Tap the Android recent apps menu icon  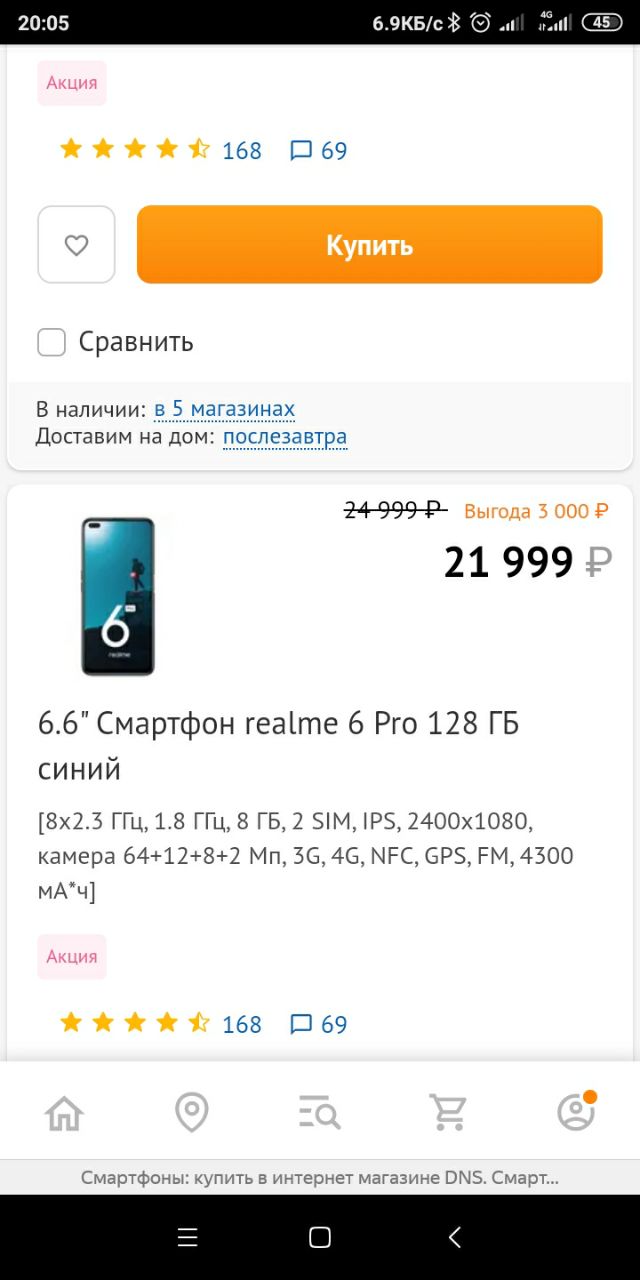pos(187,1237)
